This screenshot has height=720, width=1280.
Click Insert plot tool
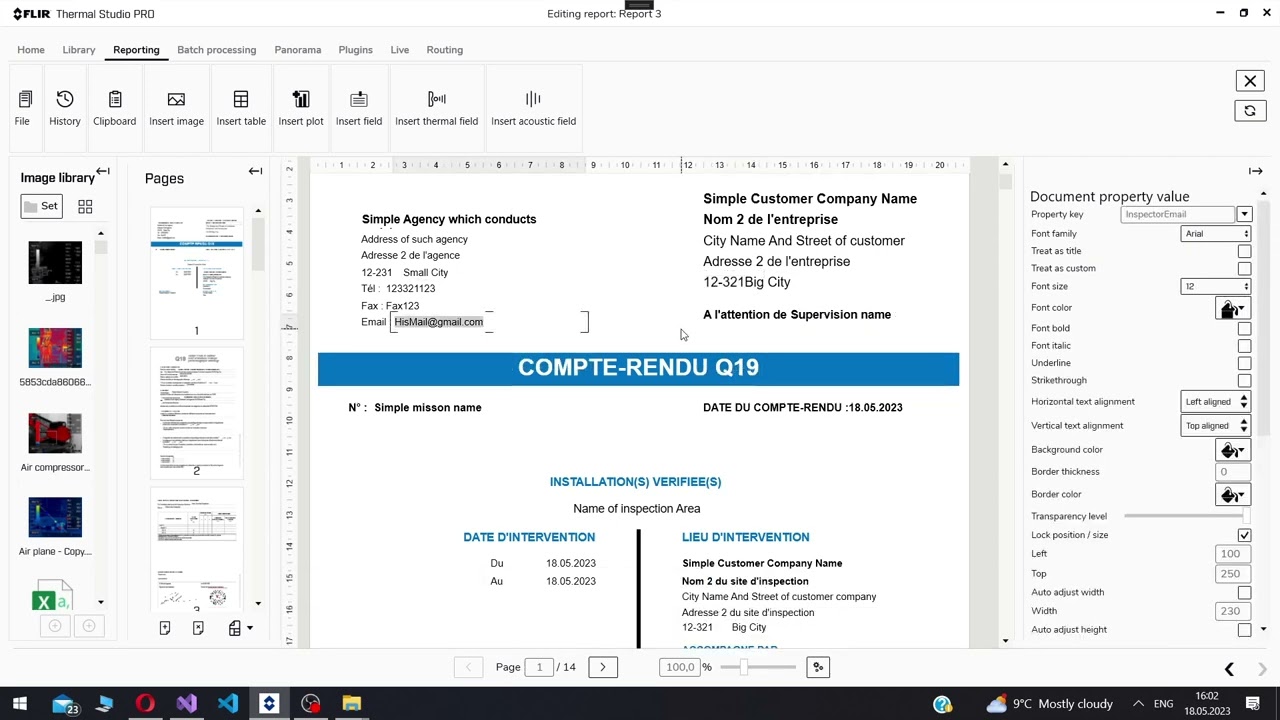(301, 108)
